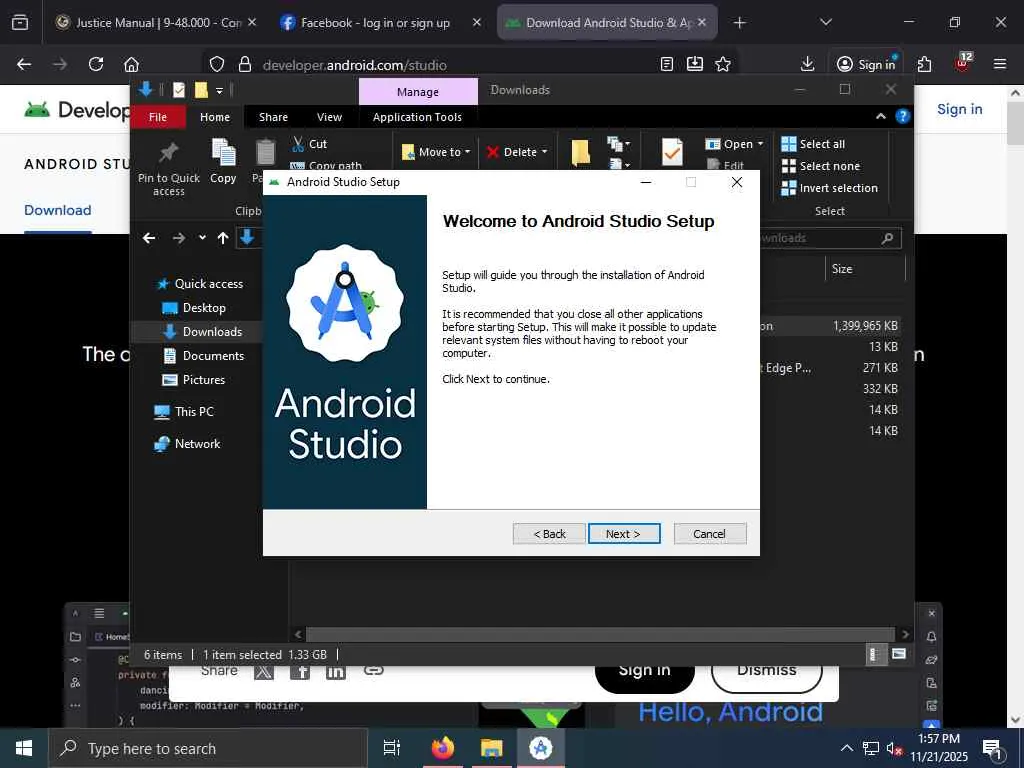Screen dimensions: 1024x768
Task: Open the File menu in File Explorer
Action: 157,117
